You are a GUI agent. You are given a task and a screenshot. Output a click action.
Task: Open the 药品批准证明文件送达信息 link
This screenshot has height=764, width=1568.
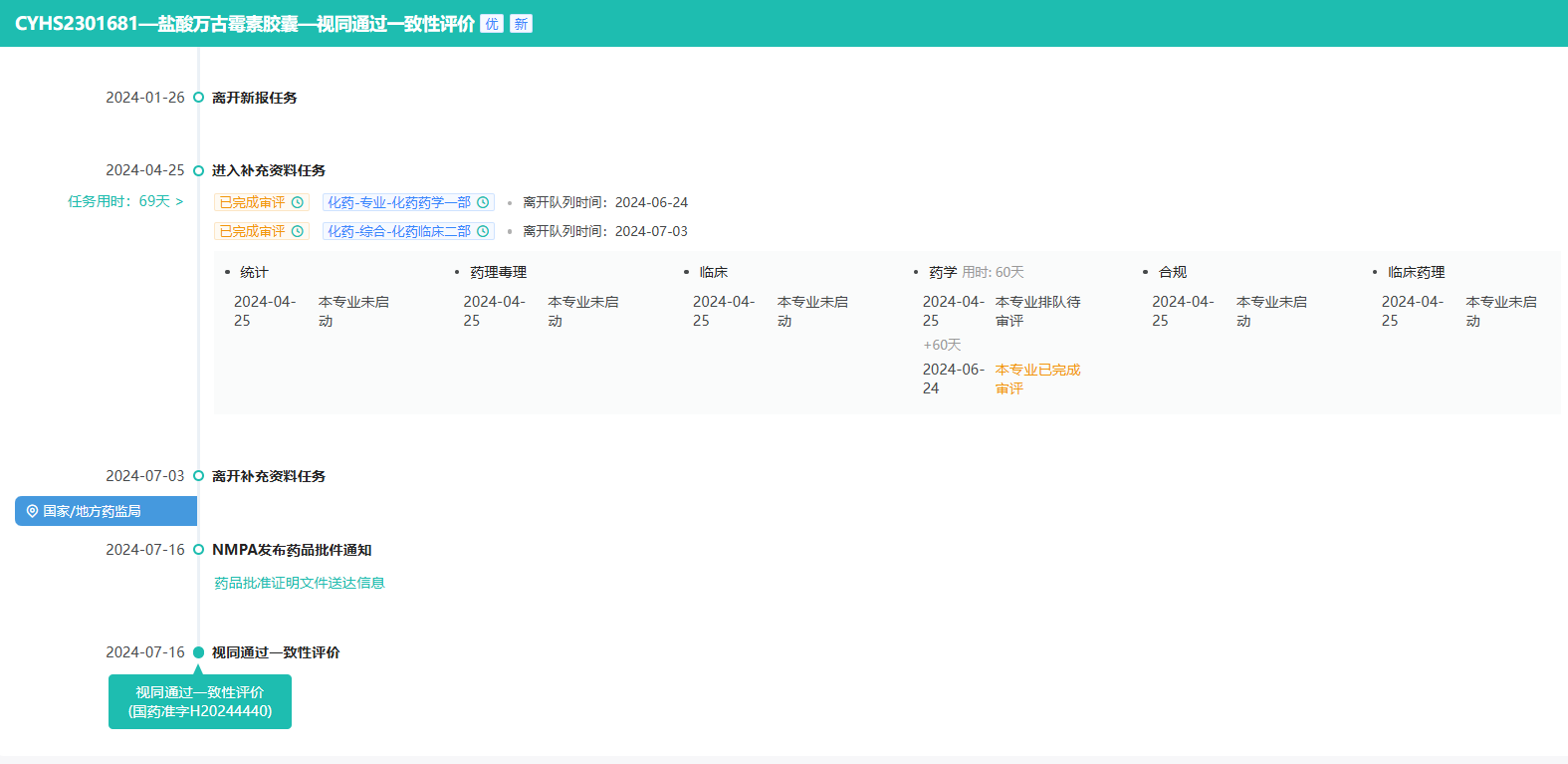tap(300, 583)
